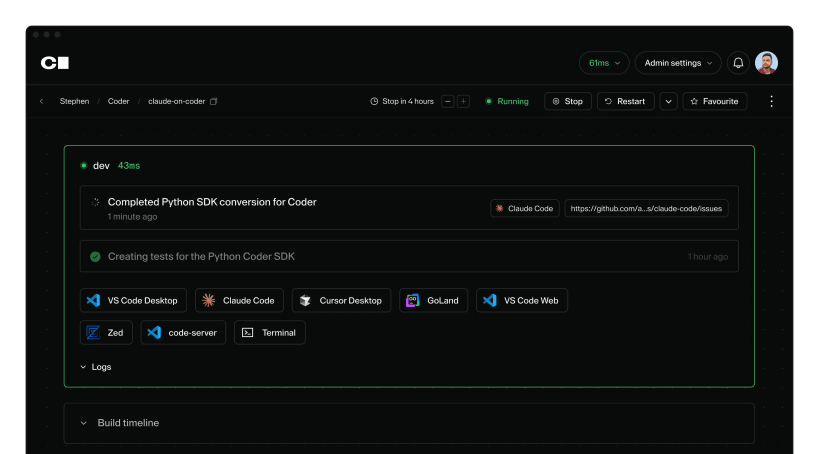Launch VS Code Web
819x454 pixels.
522,300
